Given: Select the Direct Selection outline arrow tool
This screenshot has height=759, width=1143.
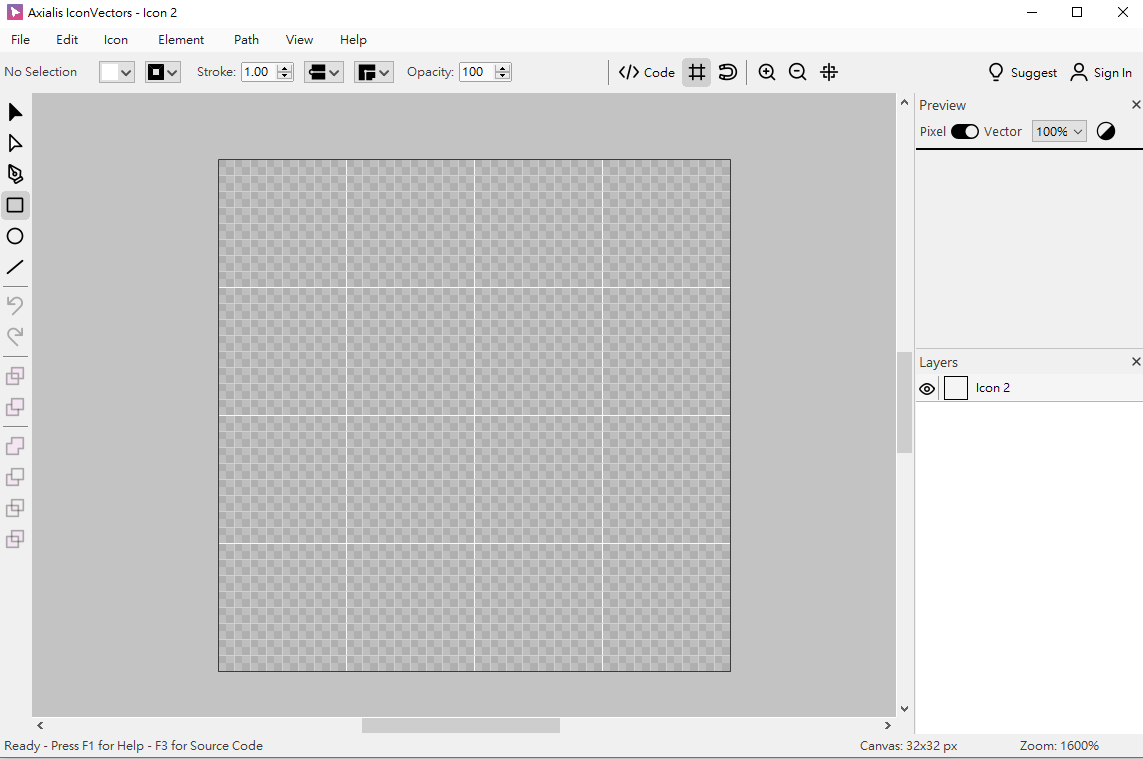Looking at the screenshot, I should click(x=15, y=143).
